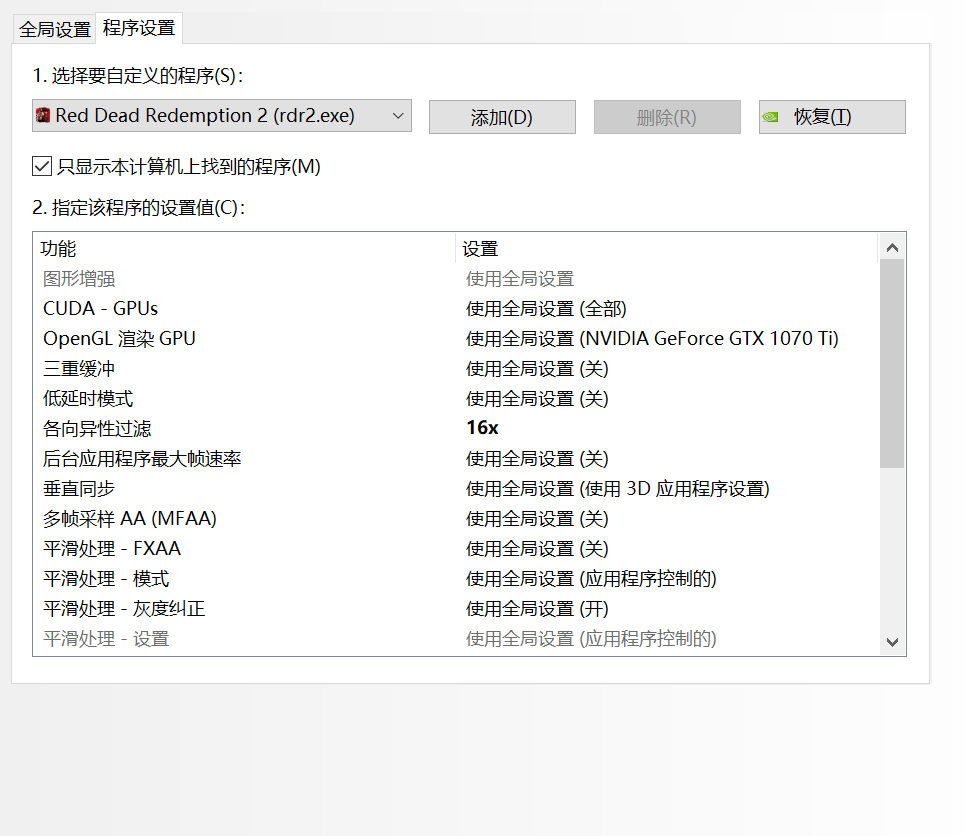Select the 平滑处理 - 模式 row
Screen dimensions: 965x836
coord(456,579)
